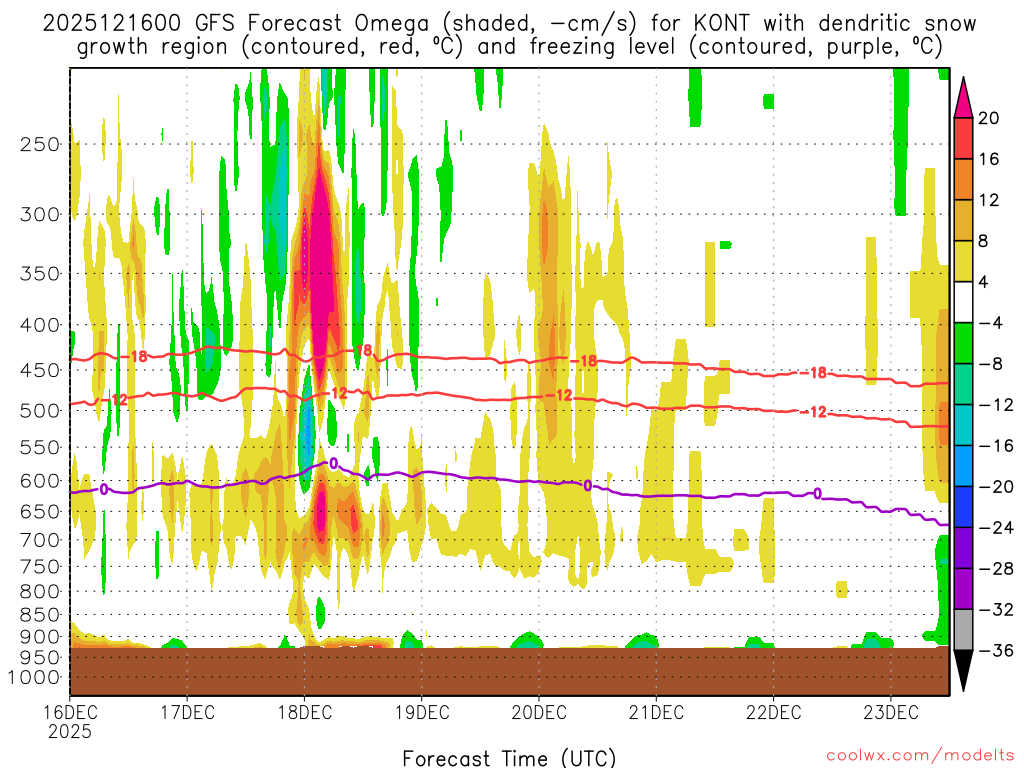The height and width of the screenshot is (768, 1024).
Task: Click the 1000 pressure level label
Action: (35, 678)
